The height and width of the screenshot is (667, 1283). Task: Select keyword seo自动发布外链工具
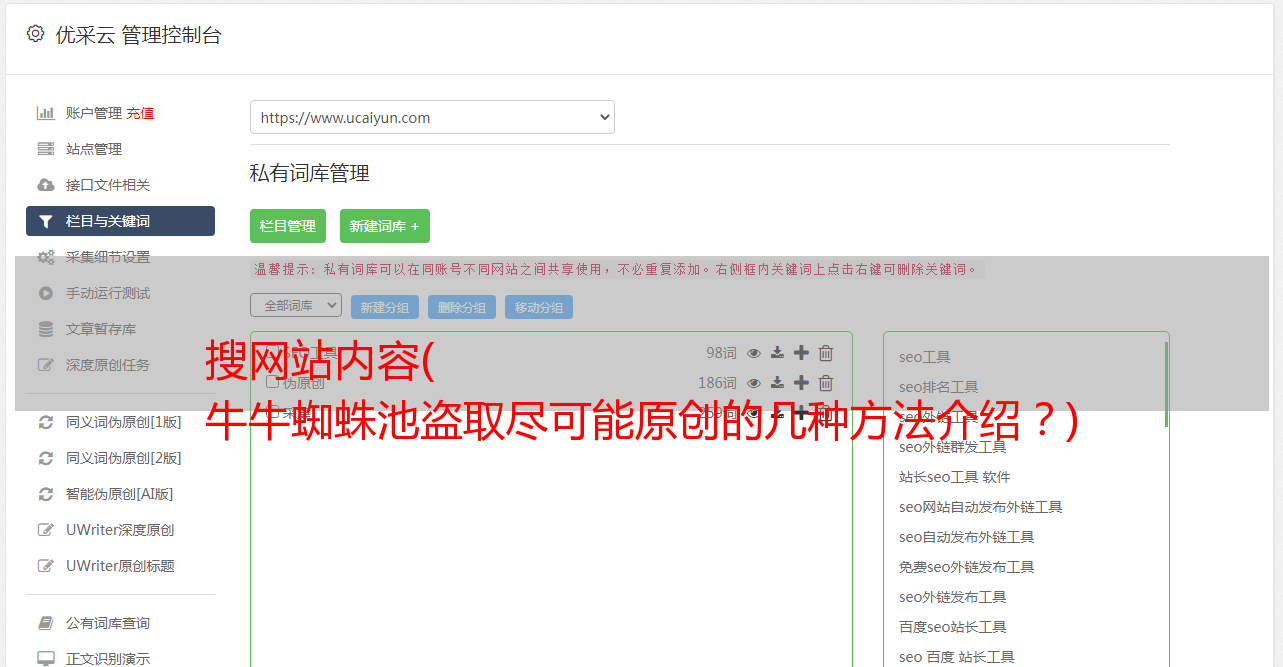coord(967,537)
